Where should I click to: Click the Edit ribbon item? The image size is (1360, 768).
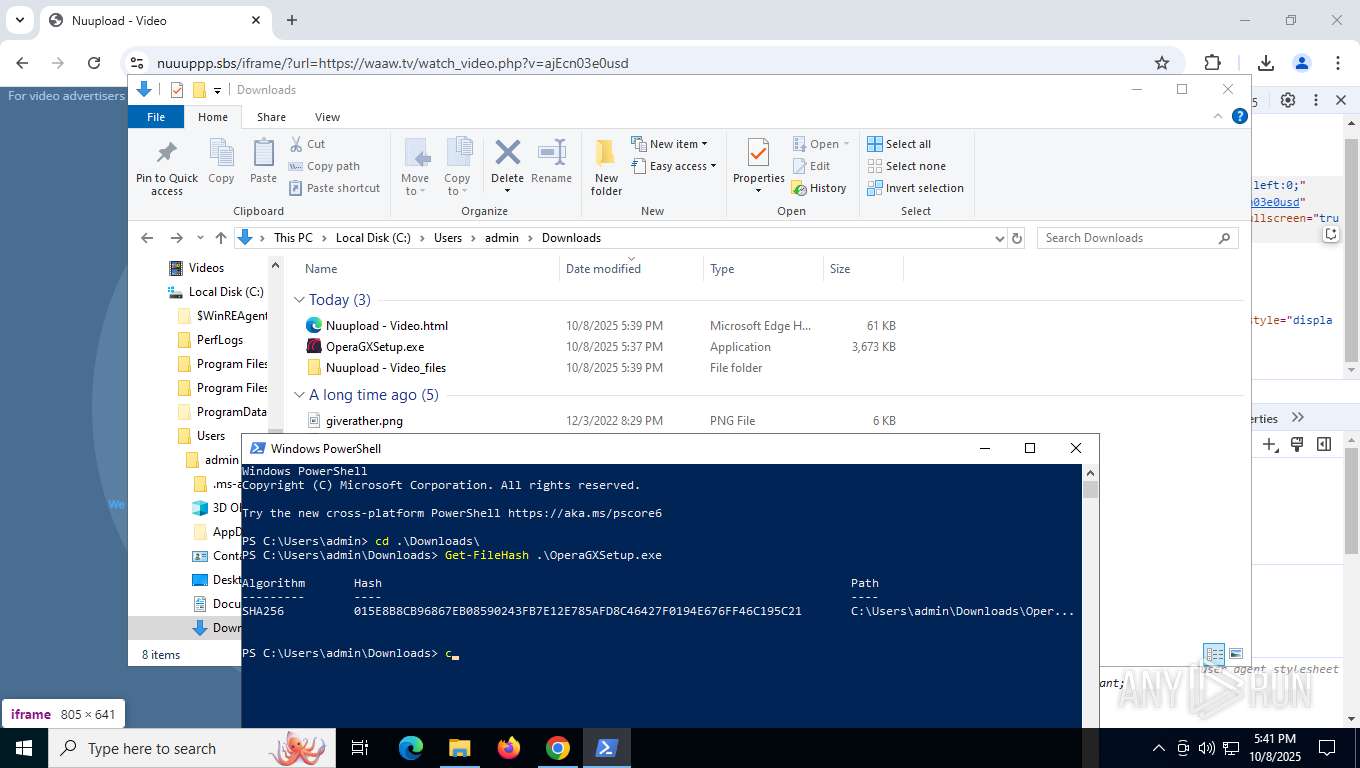point(812,166)
